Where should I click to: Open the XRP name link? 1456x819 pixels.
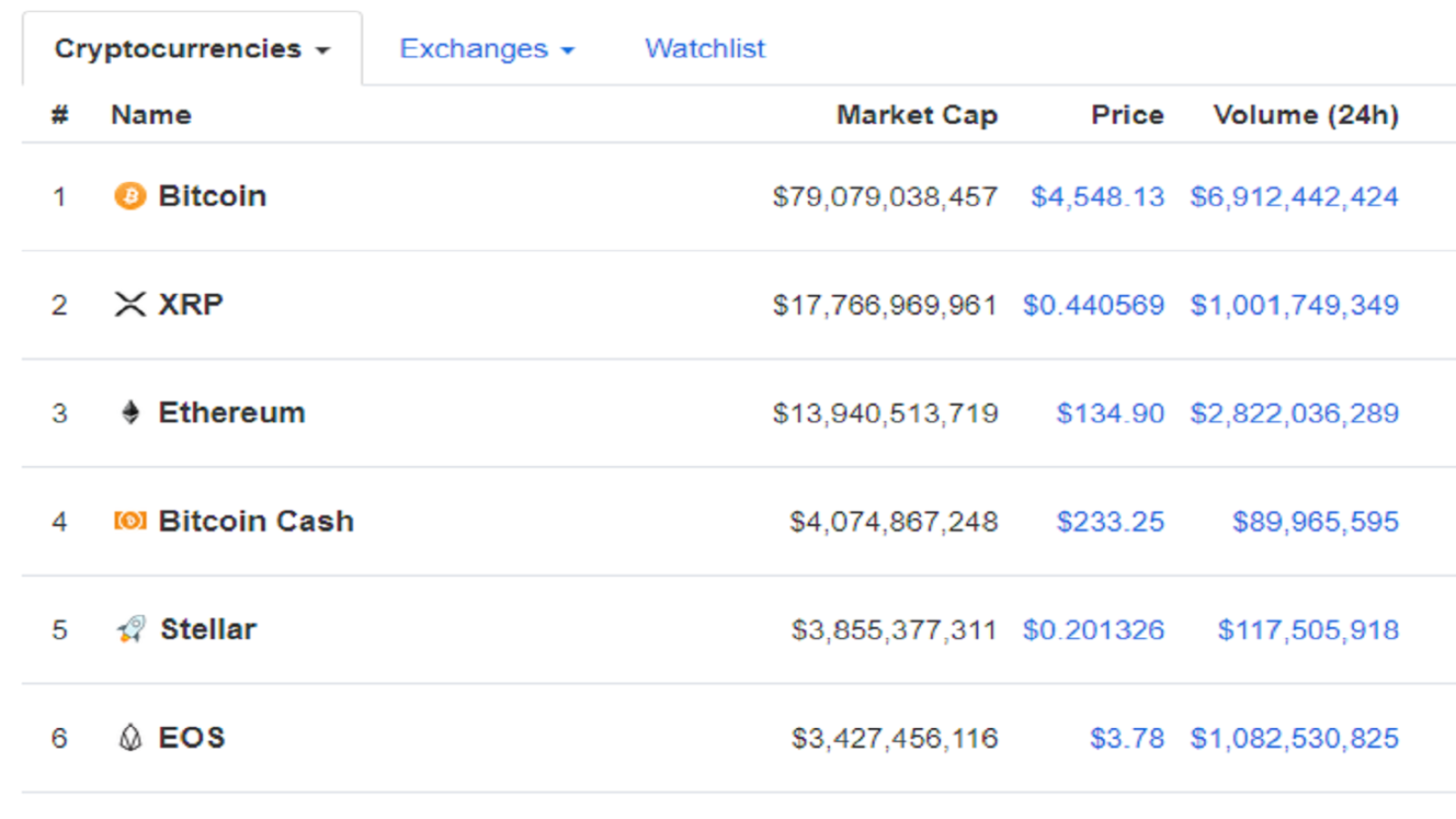(x=191, y=304)
